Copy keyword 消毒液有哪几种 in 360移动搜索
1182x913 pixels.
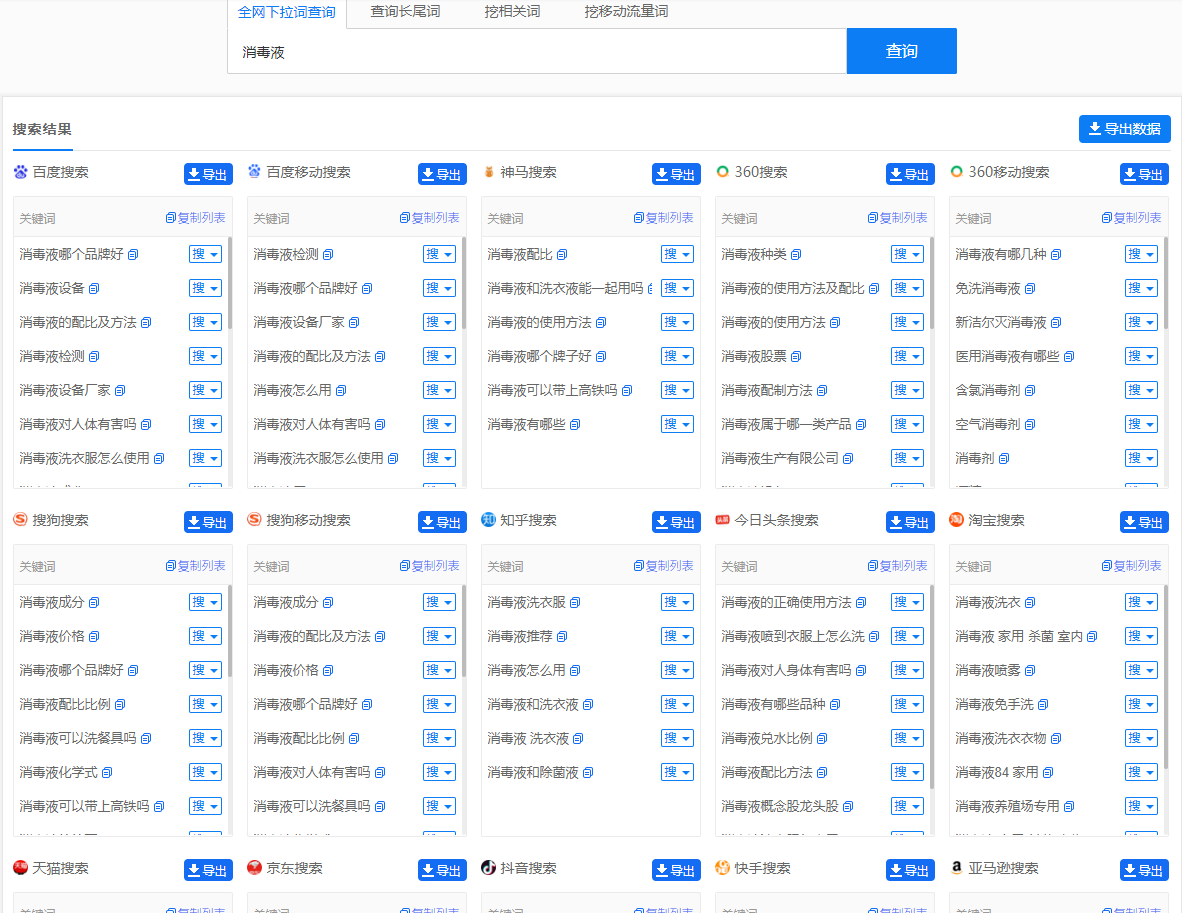click(1056, 255)
